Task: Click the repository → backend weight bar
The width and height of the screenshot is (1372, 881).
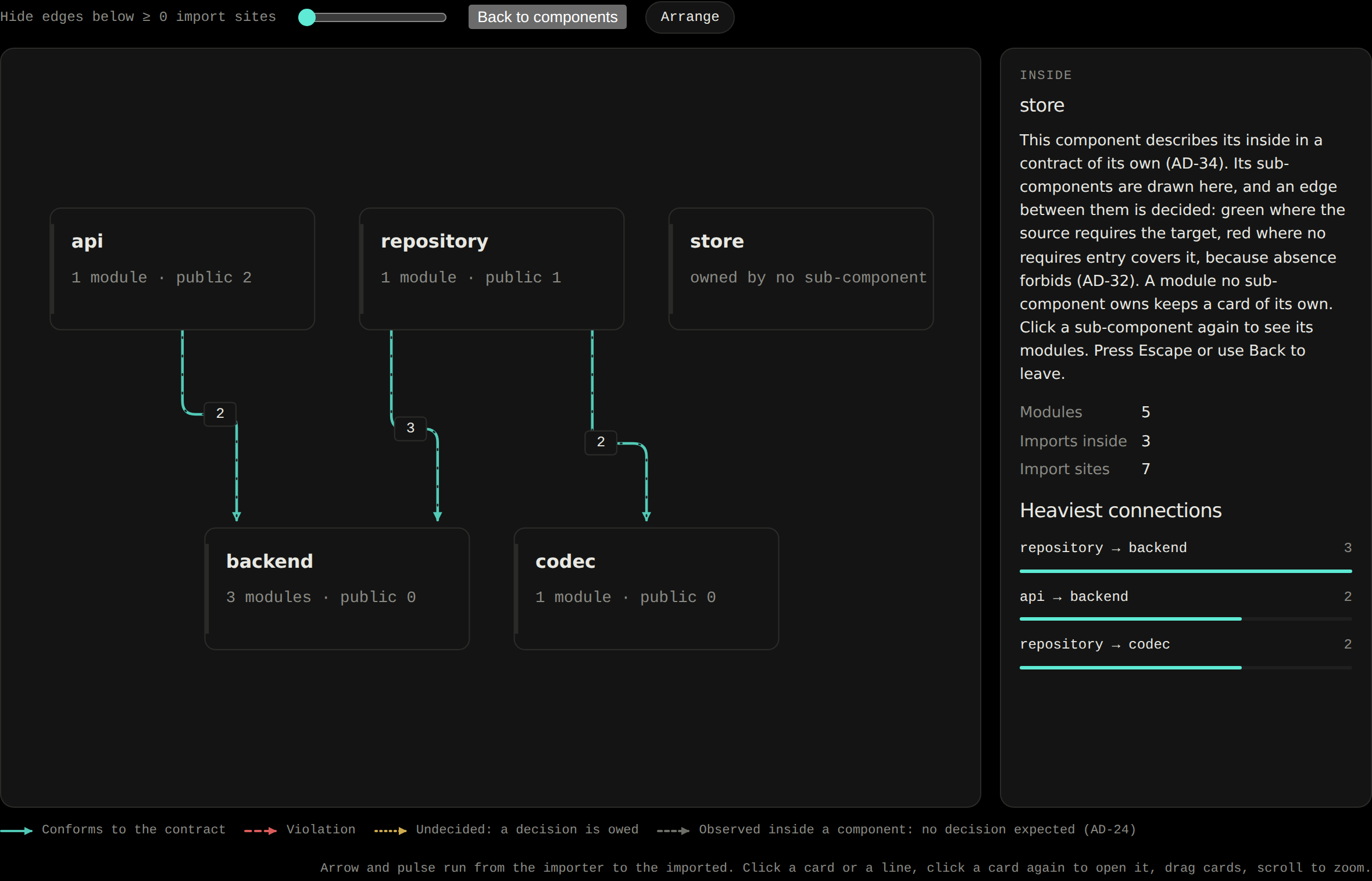Action: pos(1185,571)
